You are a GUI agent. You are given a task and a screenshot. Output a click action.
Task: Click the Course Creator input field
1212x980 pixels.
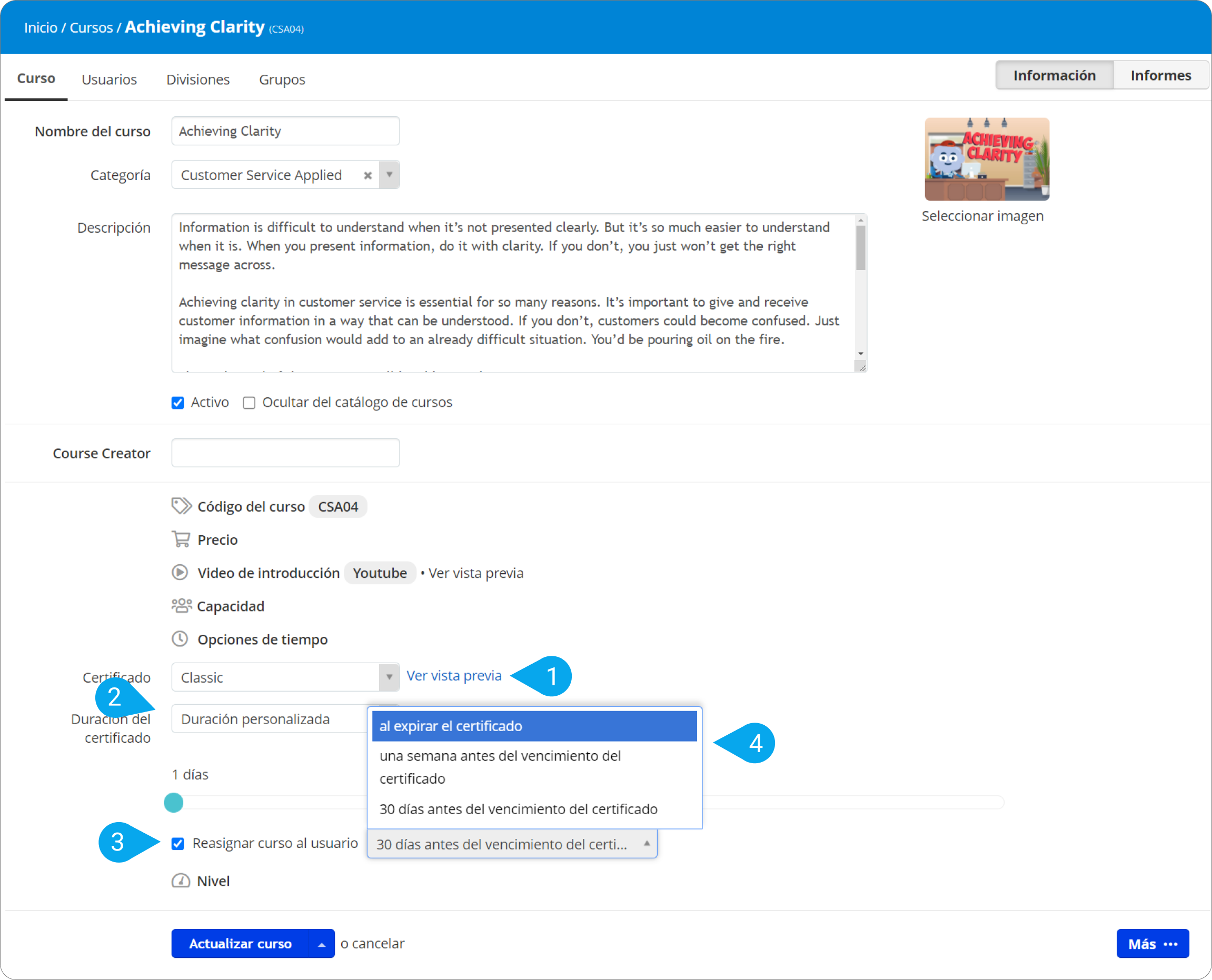point(286,453)
